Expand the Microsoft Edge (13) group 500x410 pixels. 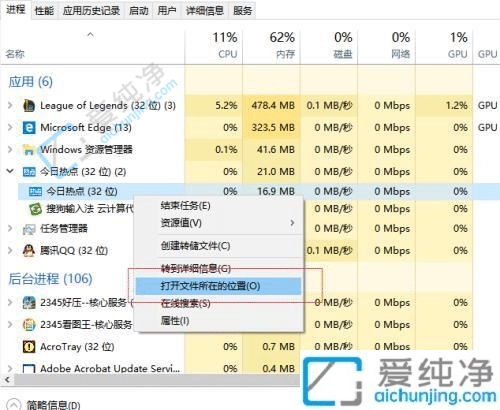tap(10, 128)
